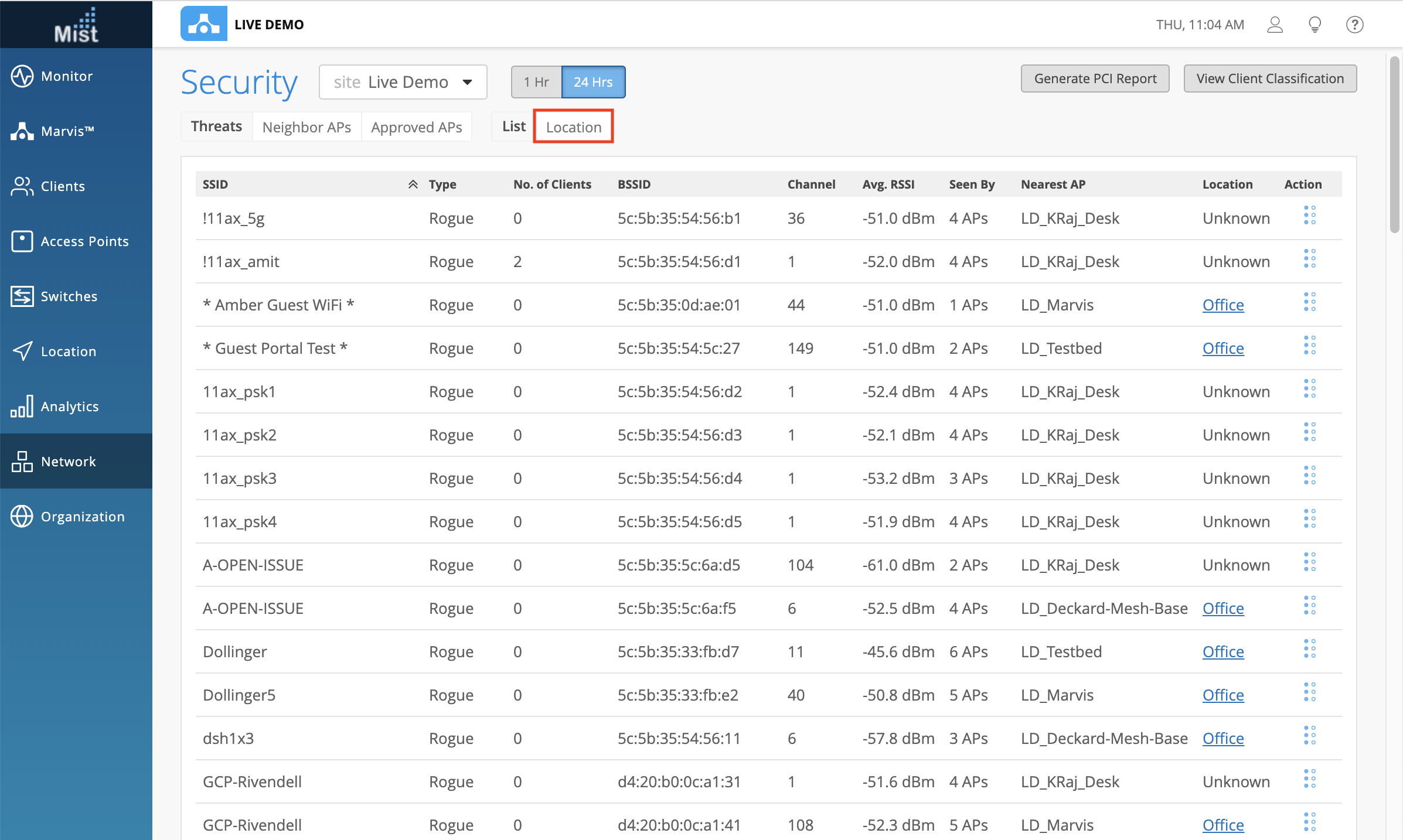The image size is (1403, 840).
Task: Go to Clients sidebar item
Action: (x=62, y=186)
